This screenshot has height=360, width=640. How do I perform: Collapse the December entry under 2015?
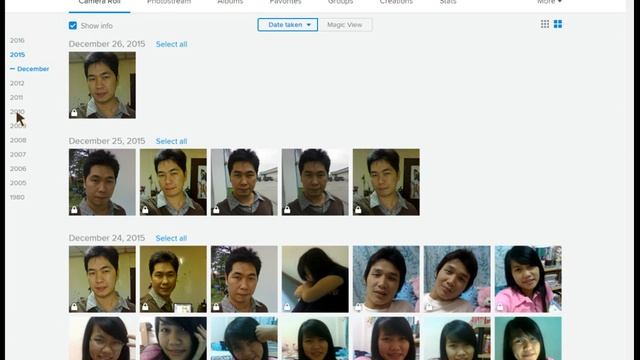coord(29,69)
